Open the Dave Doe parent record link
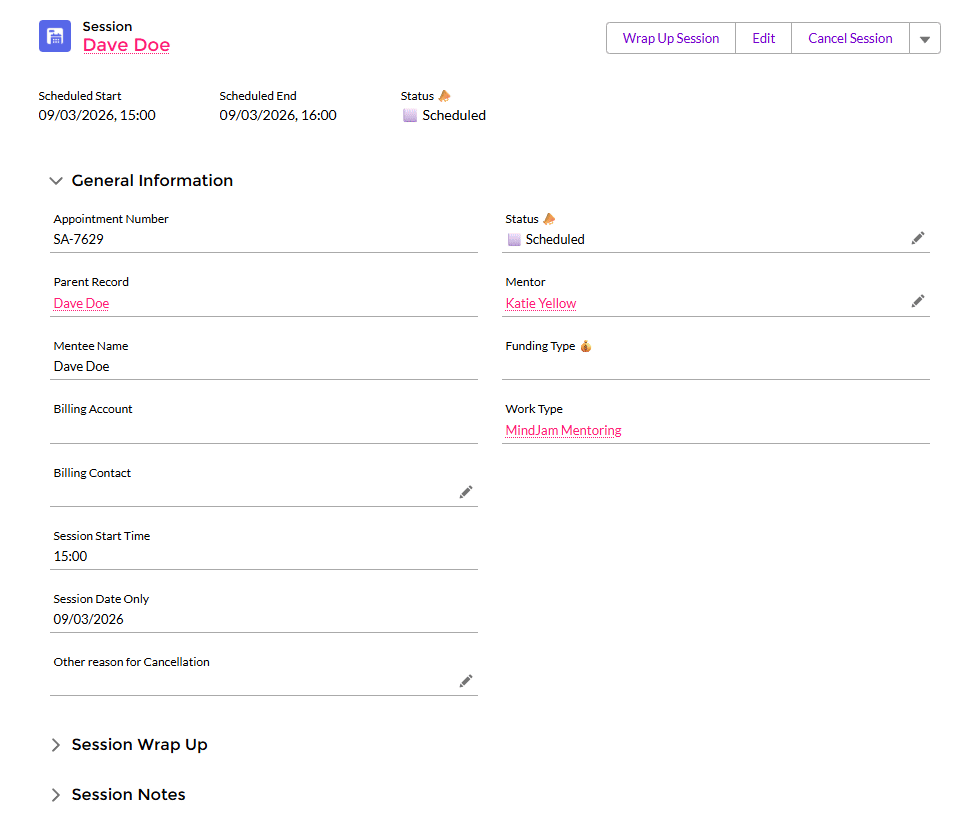Image resolution: width=973 pixels, height=836 pixels. (x=80, y=303)
